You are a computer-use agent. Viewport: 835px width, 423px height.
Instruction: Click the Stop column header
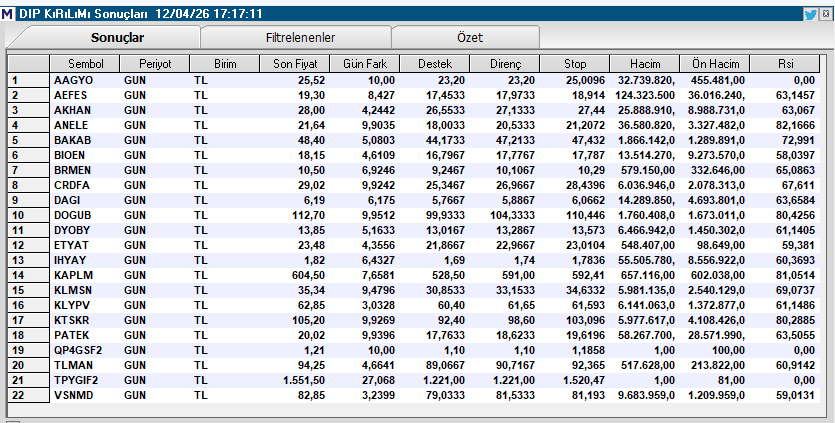pyautogui.click(x=575, y=64)
